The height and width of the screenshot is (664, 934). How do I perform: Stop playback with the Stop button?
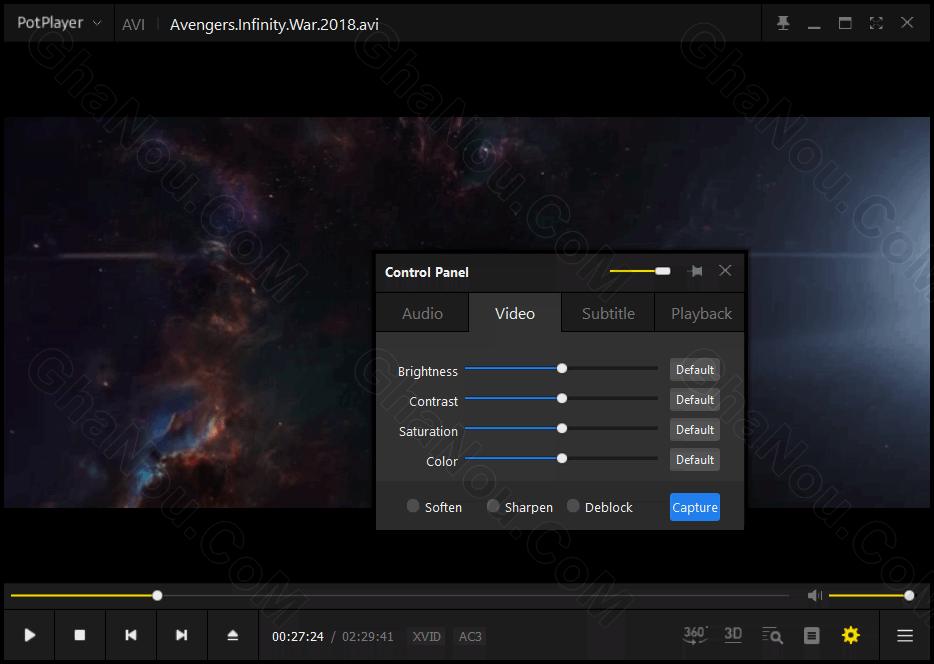(x=80, y=635)
